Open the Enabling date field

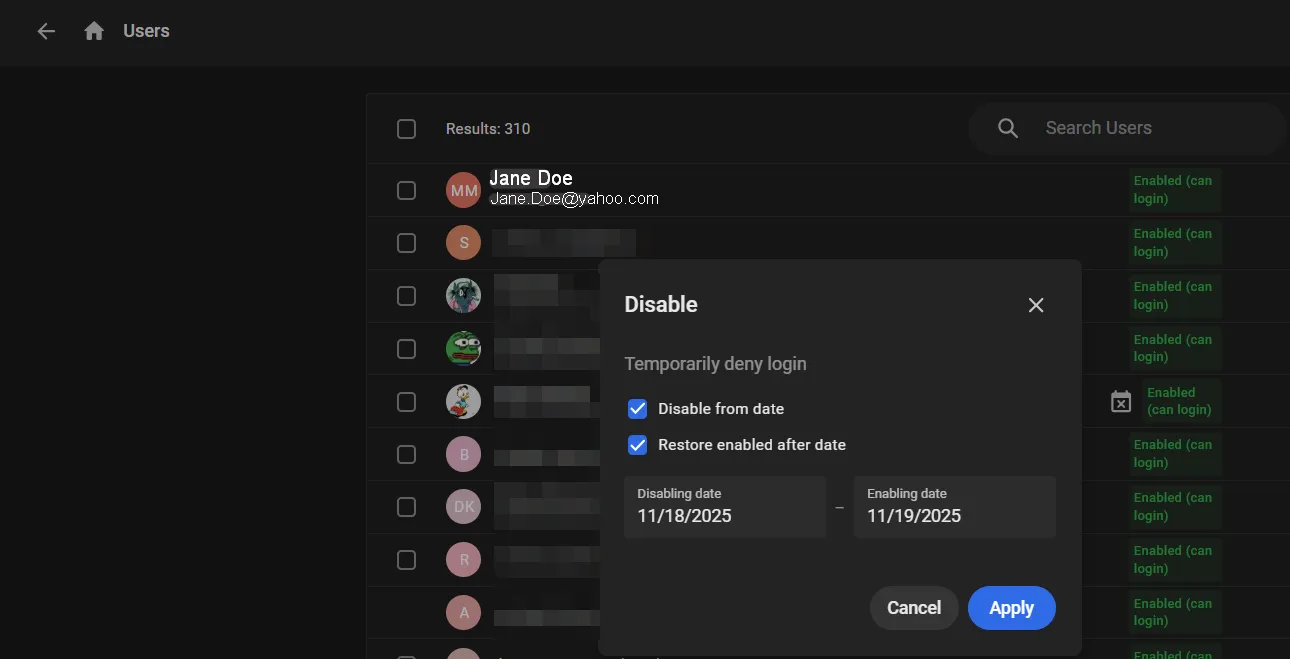[955, 507]
